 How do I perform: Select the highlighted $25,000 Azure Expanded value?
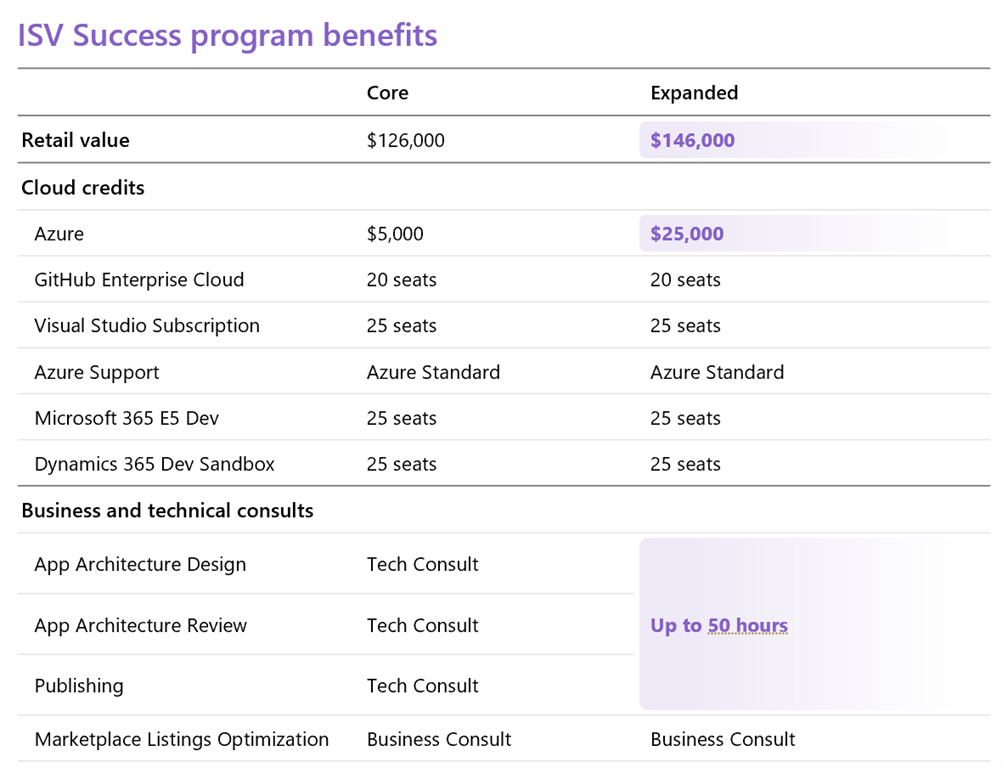(x=687, y=234)
